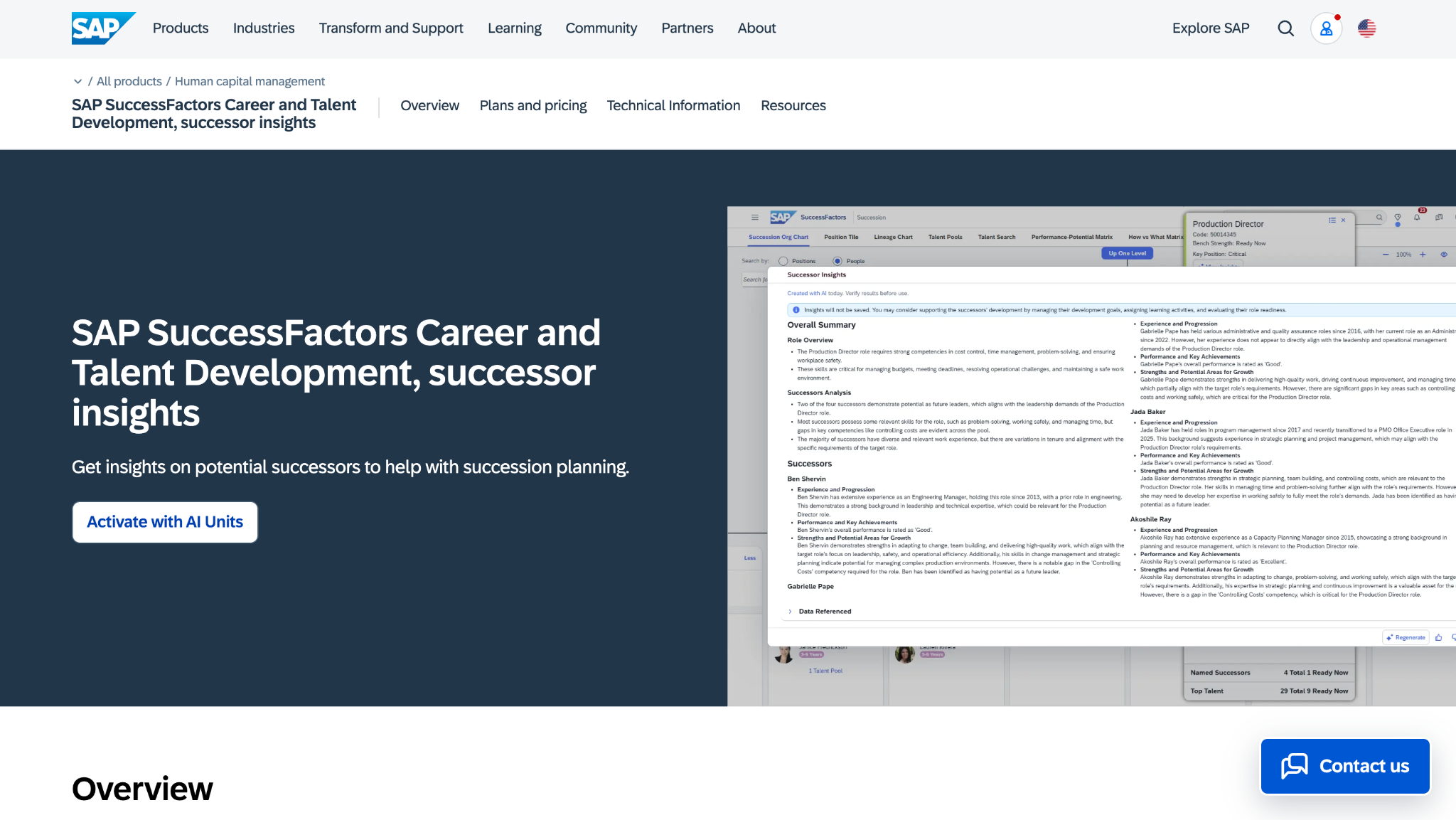Click the Contact us button
The height and width of the screenshot is (820, 1456).
[x=1345, y=766]
